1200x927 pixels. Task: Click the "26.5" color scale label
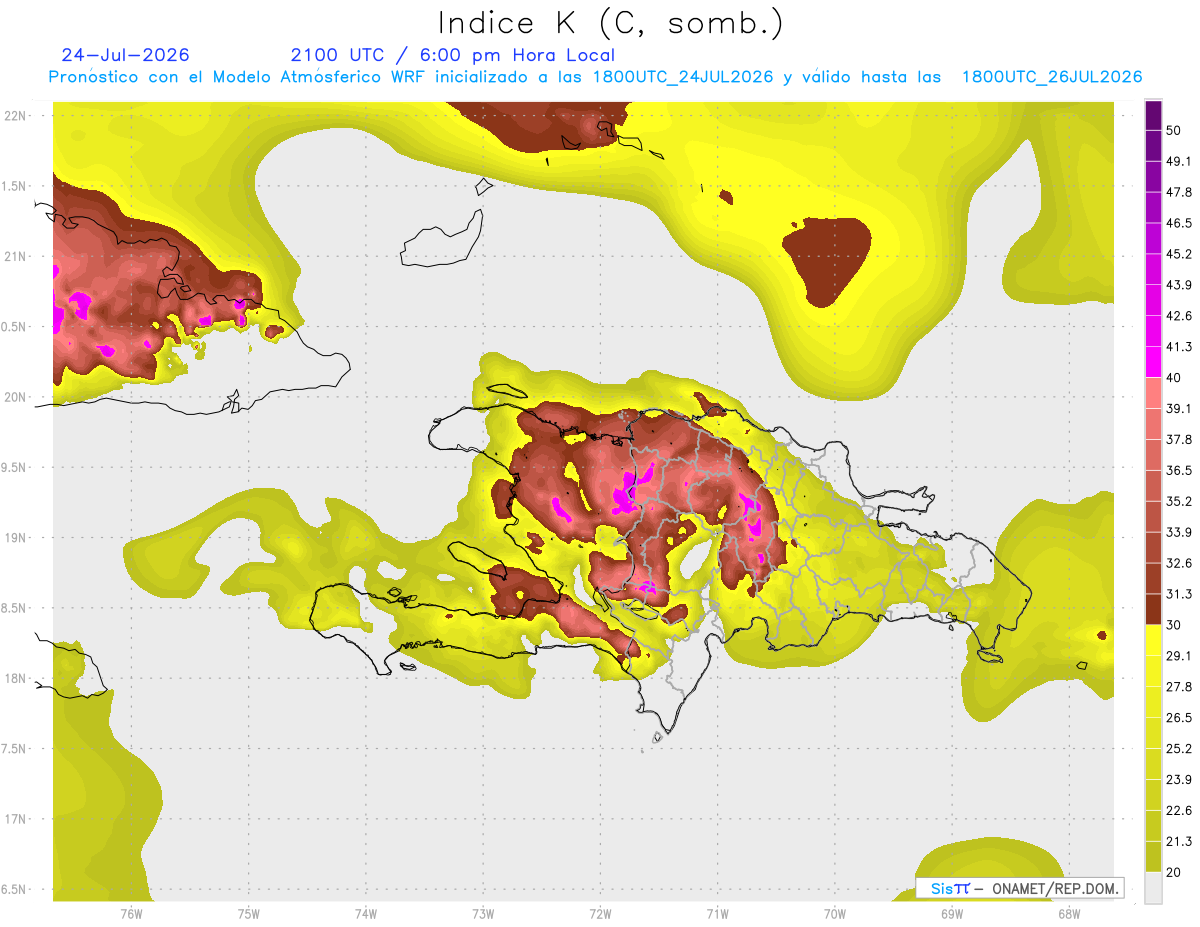tap(1179, 717)
